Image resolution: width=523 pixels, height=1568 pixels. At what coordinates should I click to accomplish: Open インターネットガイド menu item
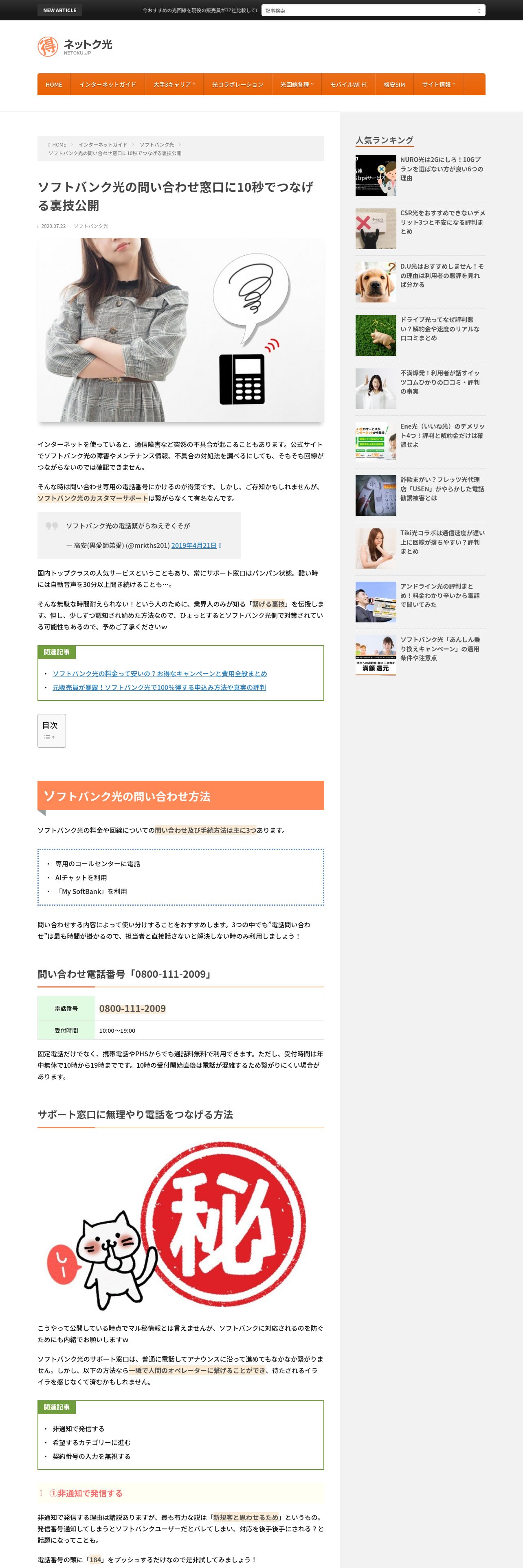coord(108,85)
